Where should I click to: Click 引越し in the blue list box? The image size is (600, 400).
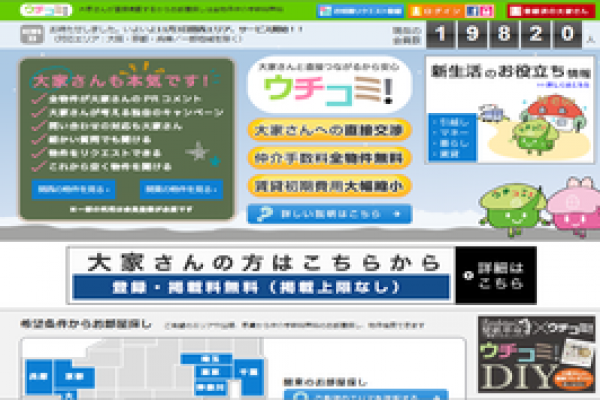454,122
